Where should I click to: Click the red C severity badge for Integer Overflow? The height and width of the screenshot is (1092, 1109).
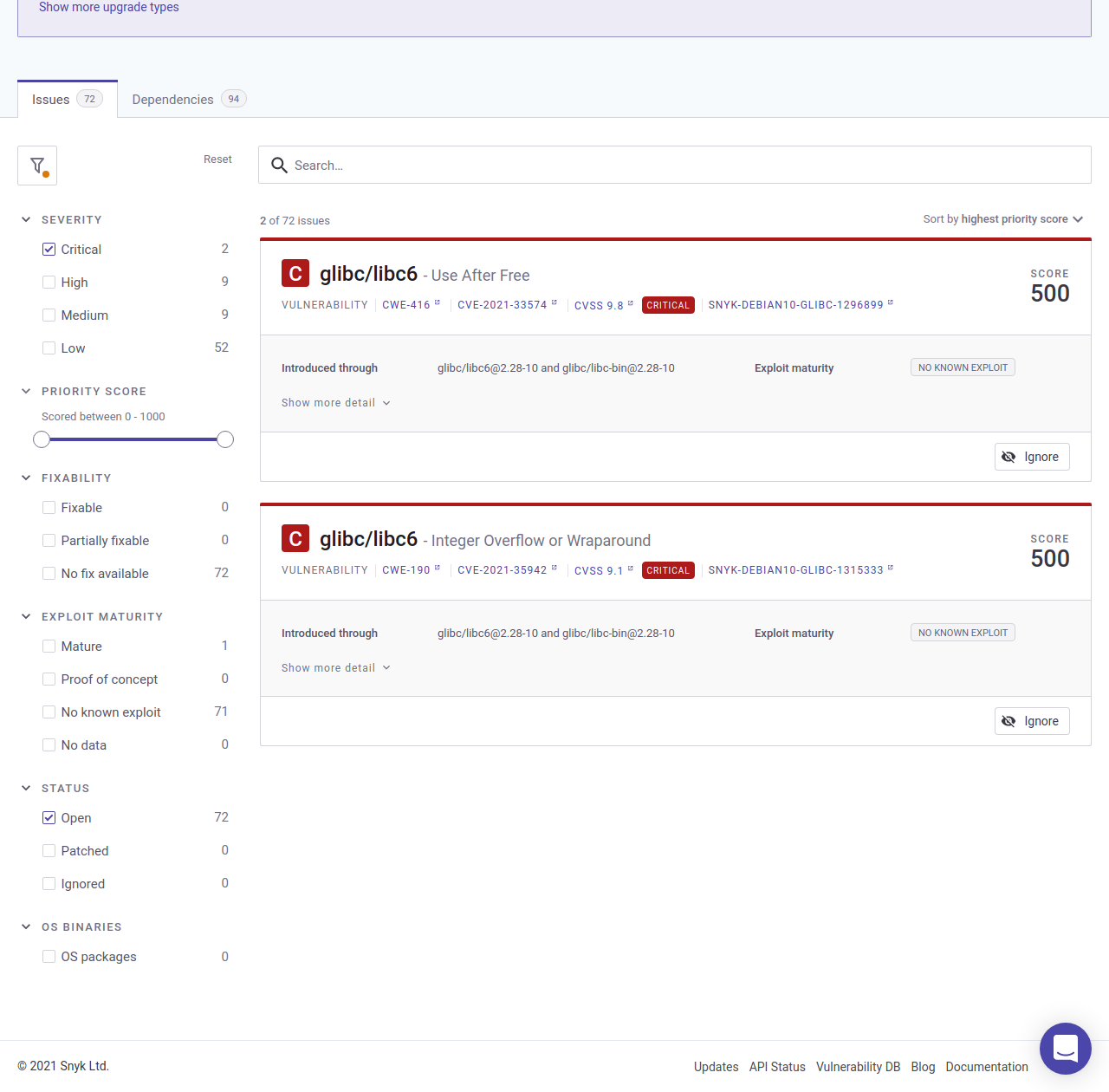click(x=295, y=538)
